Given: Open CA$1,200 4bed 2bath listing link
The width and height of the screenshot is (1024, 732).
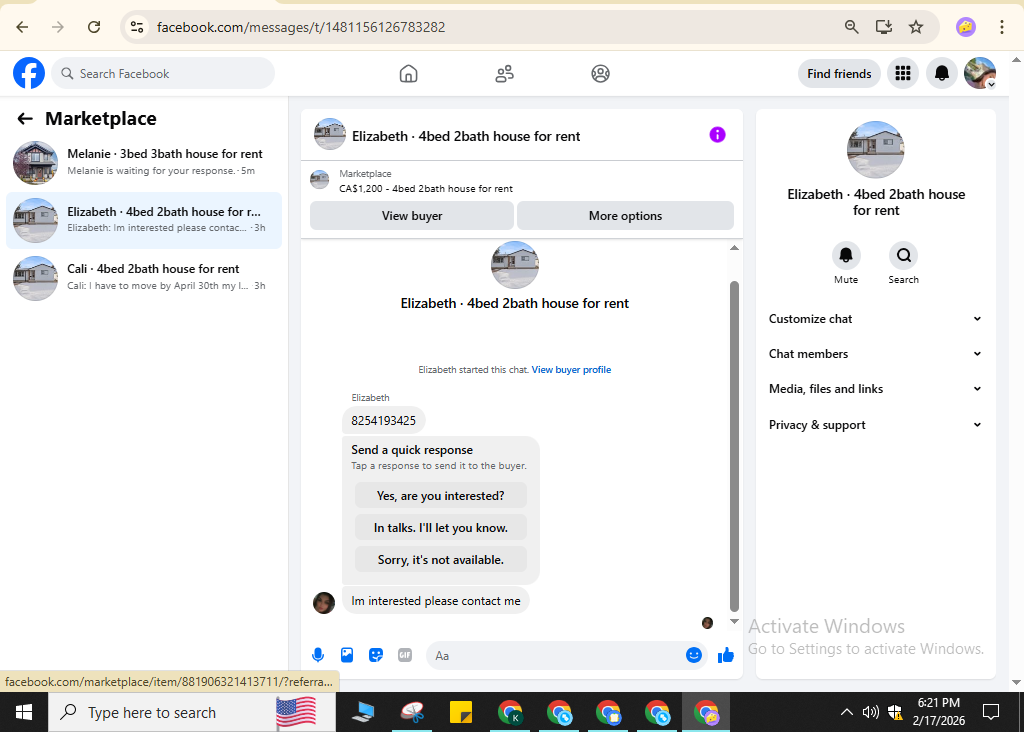Looking at the screenshot, I should [x=426, y=189].
